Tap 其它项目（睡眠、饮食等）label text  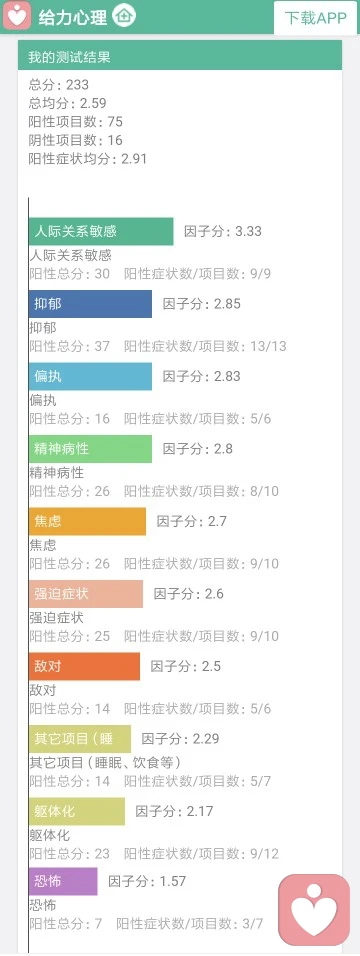(105, 763)
